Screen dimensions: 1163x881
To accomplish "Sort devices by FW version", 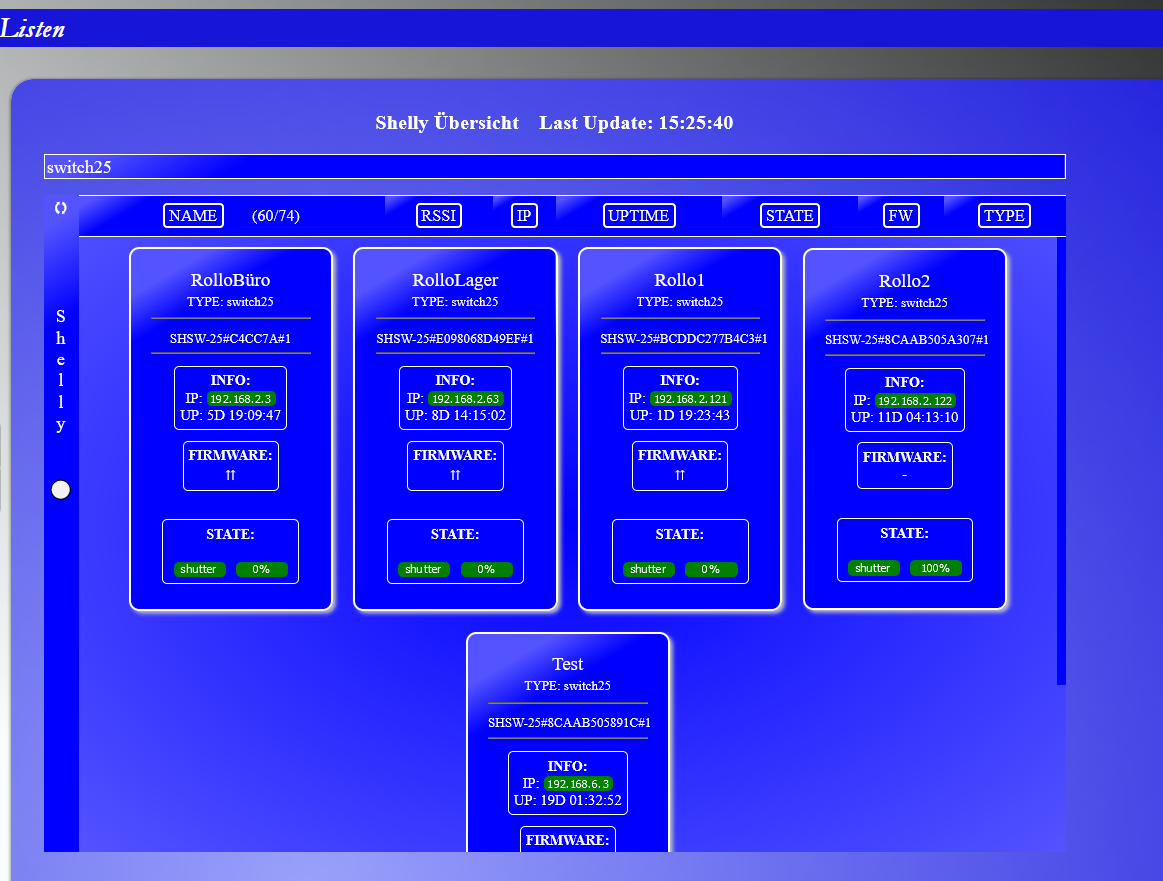I will [901, 216].
